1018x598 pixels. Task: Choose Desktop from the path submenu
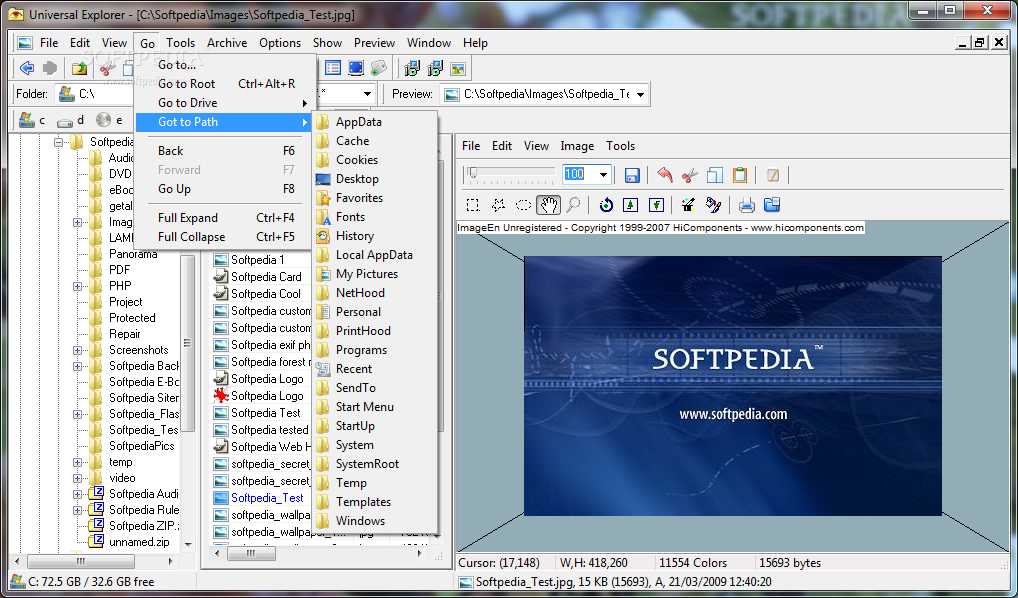(357, 179)
